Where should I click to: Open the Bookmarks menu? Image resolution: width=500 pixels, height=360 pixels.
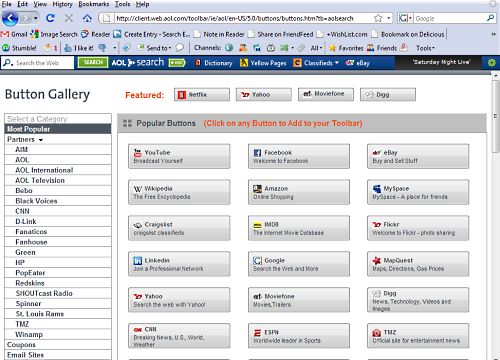pos(94,4)
